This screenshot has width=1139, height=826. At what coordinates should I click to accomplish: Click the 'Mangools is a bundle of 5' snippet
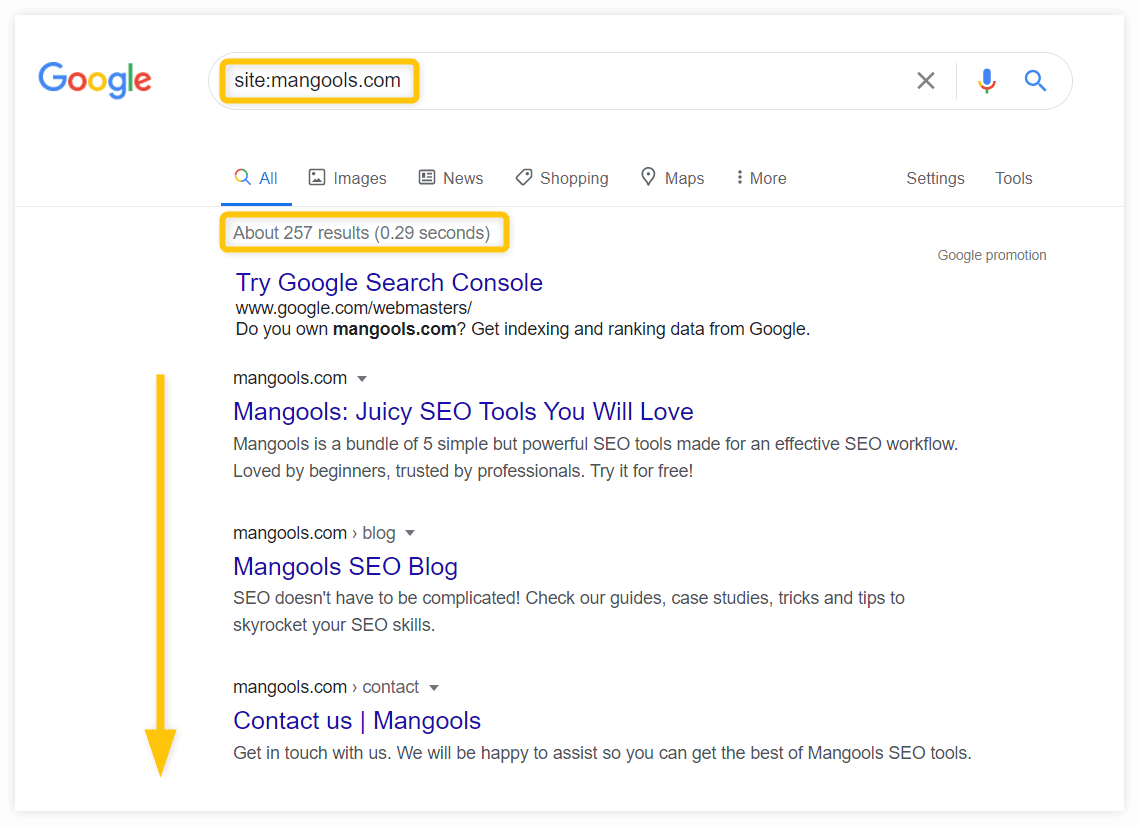tap(596, 458)
